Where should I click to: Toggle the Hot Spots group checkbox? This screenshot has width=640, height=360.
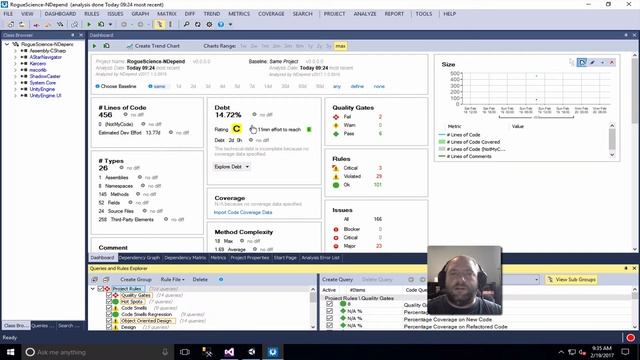click(109, 302)
